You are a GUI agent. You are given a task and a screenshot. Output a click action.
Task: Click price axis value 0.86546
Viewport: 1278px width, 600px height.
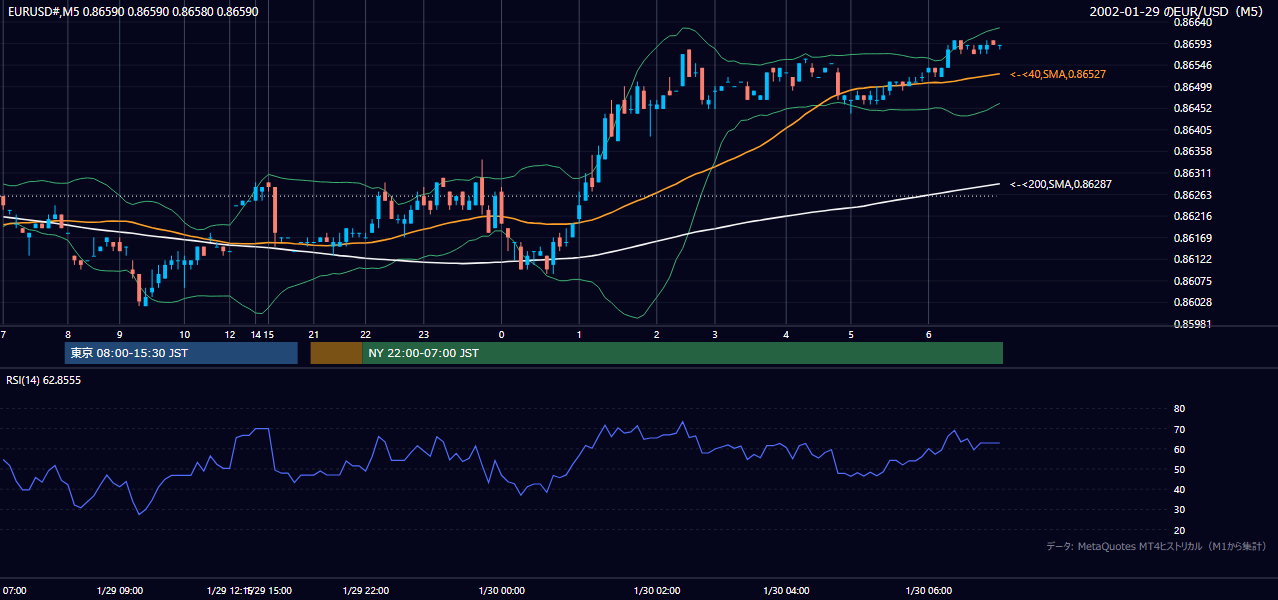(1191, 65)
